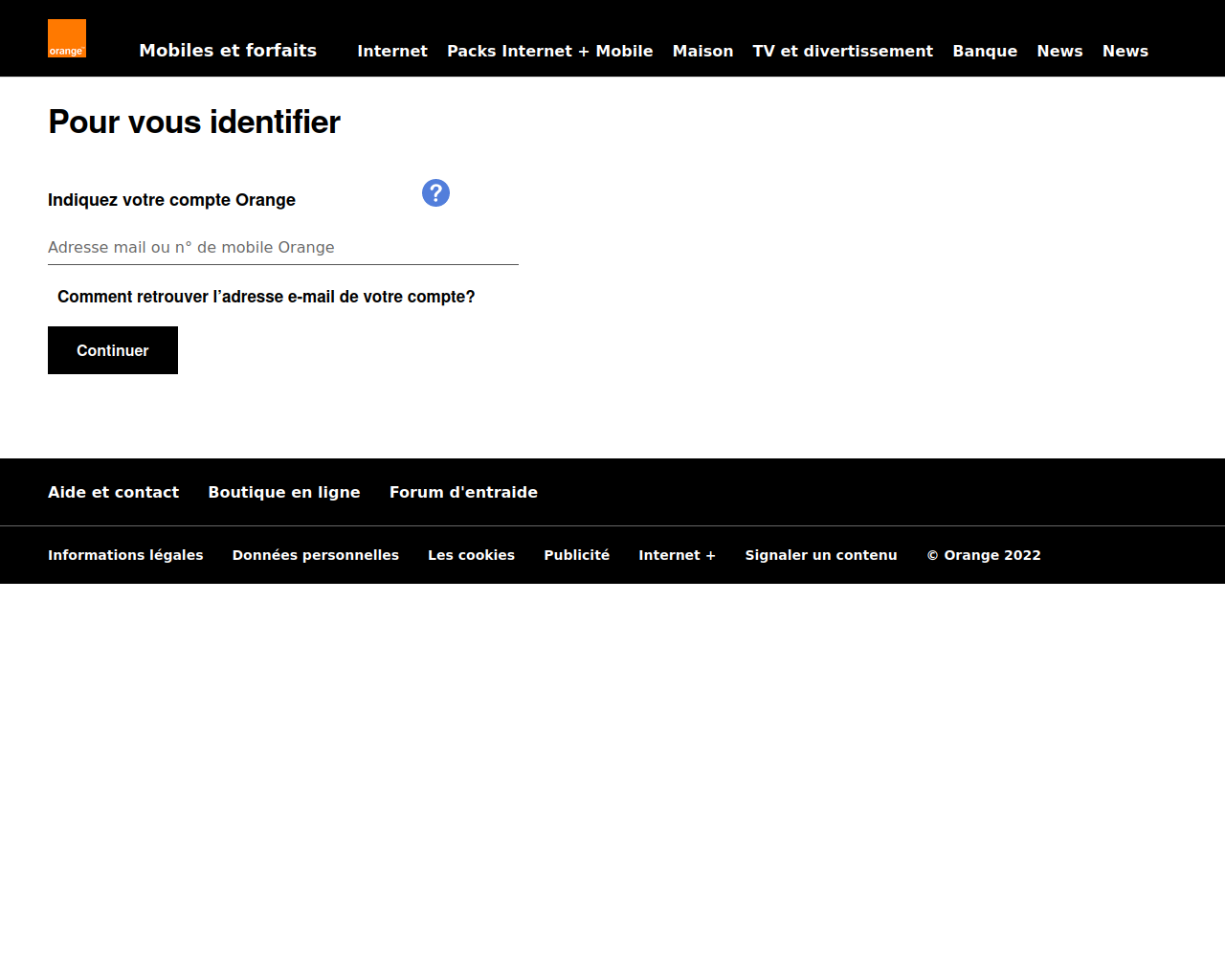Open TV et divertissement section
The image size is (1225, 980).
(843, 51)
